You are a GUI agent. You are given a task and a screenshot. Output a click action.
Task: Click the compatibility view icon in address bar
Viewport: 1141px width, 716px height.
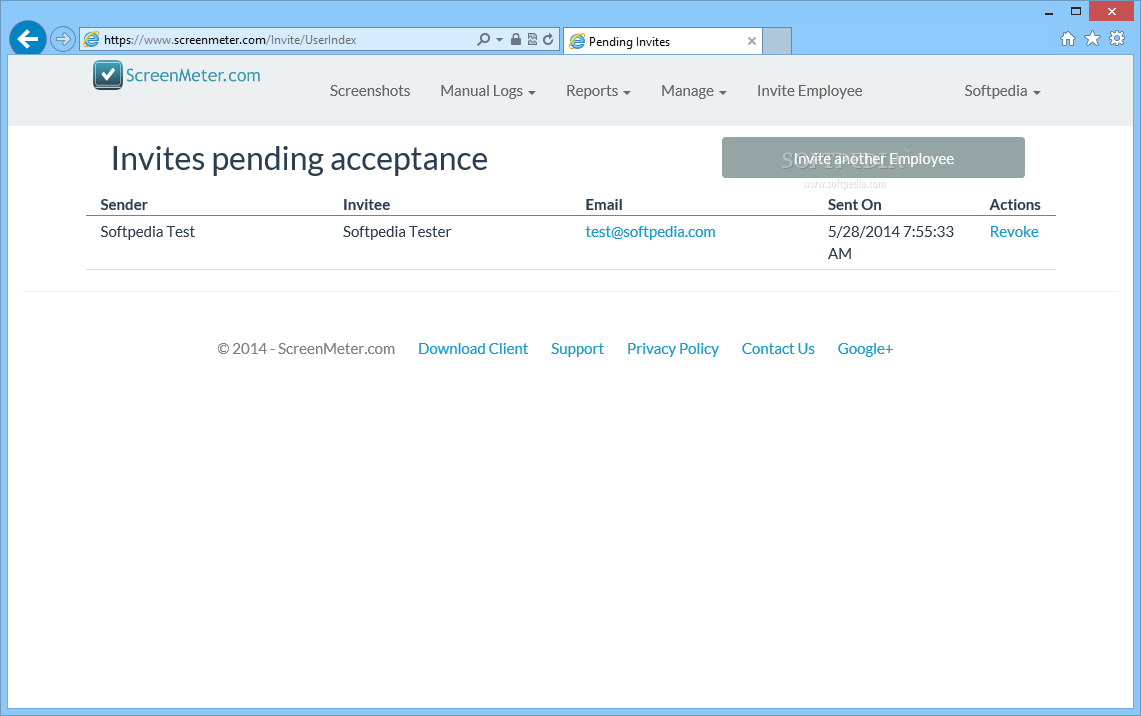pyautogui.click(x=532, y=39)
